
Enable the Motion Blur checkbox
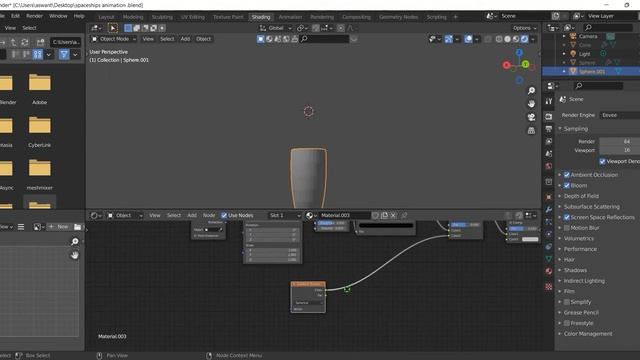[567, 228]
